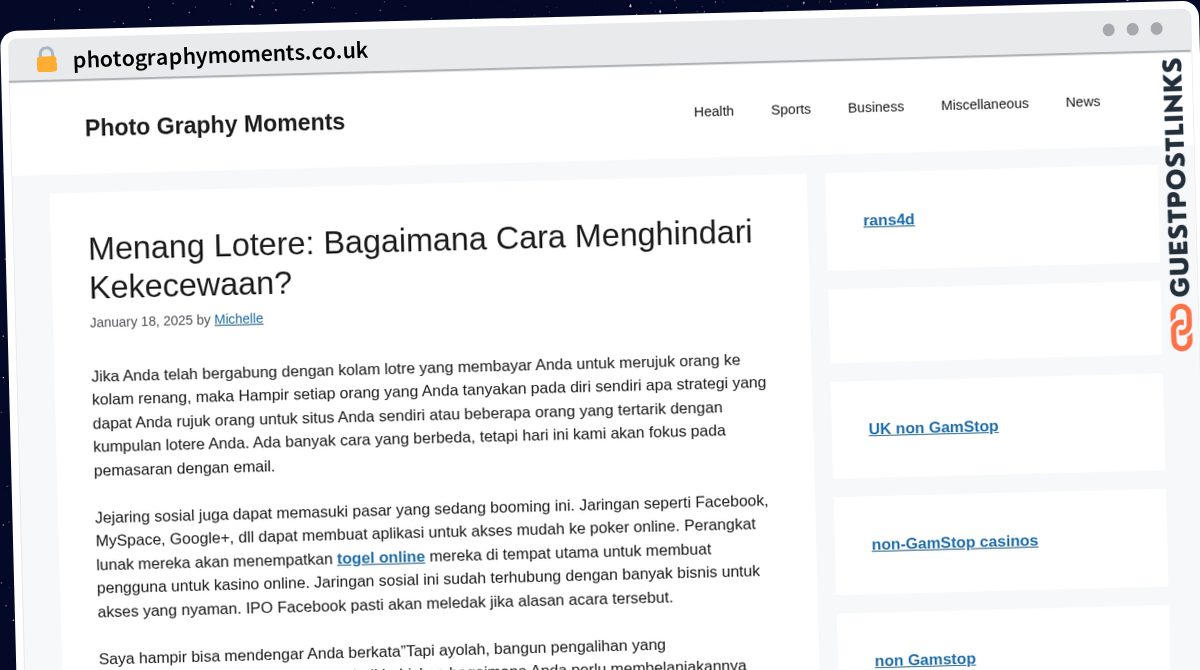Viewport: 1200px width, 670px height.
Task: Click the first gray window dot
Action: pyautogui.click(x=1108, y=30)
